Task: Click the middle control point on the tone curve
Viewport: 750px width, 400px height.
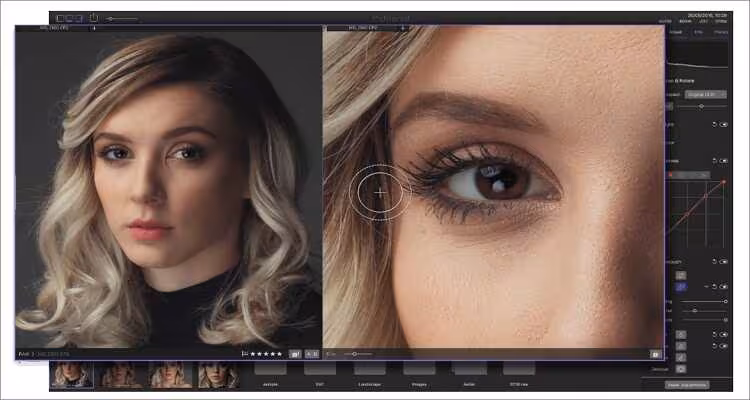Action: [706, 195]
